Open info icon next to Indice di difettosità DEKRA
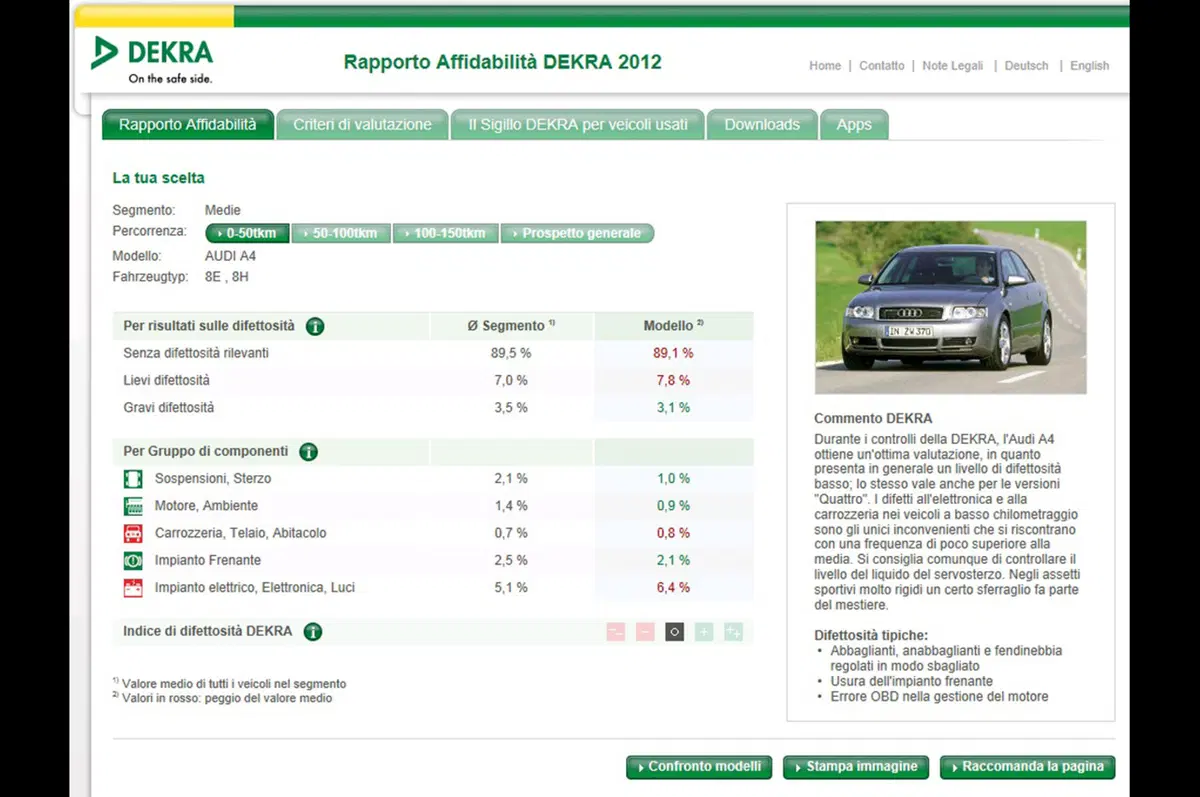 pyautogui.click(x=312, y=632)
